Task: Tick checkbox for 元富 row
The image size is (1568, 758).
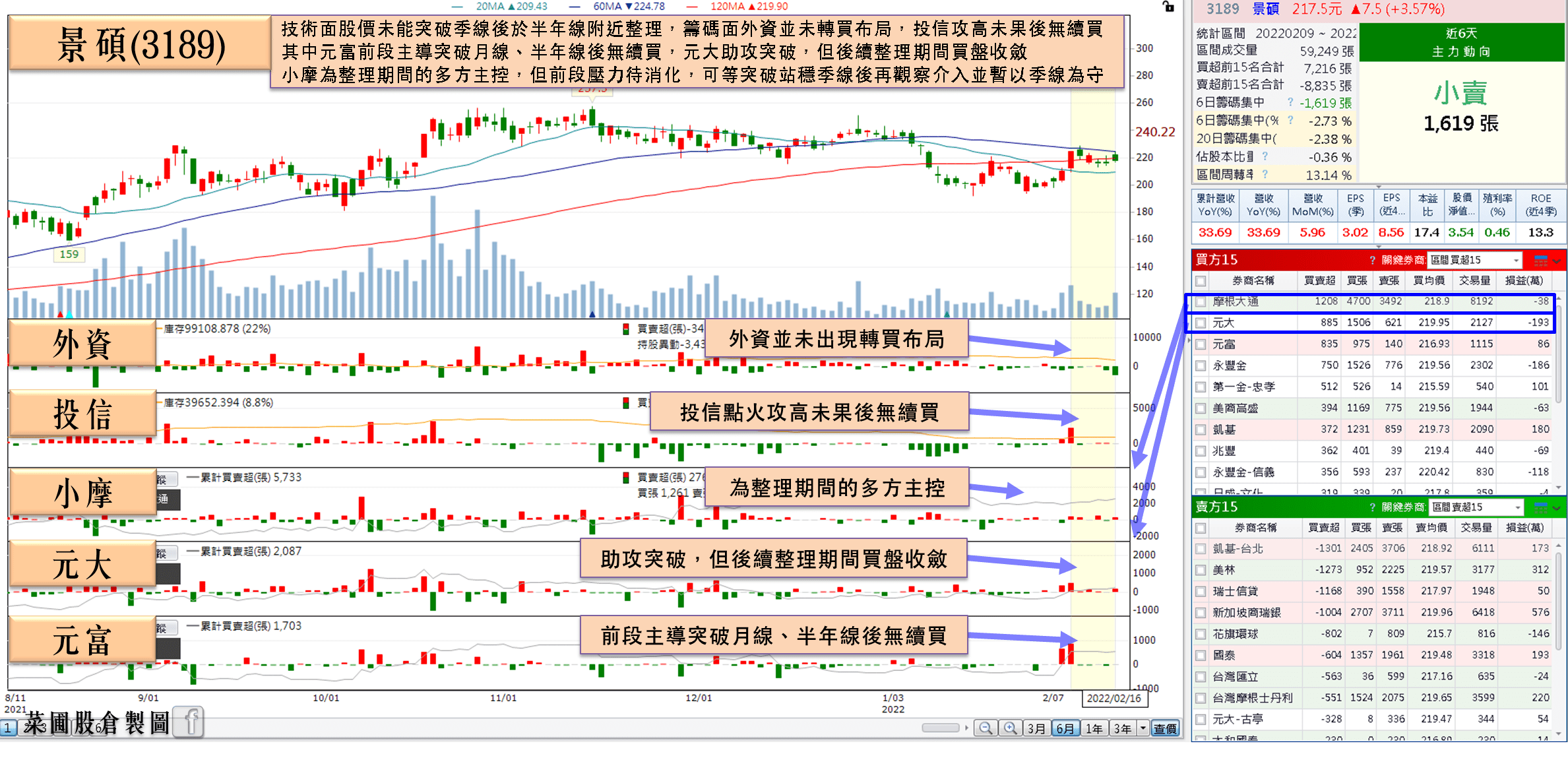Action: pos(1201,344)
